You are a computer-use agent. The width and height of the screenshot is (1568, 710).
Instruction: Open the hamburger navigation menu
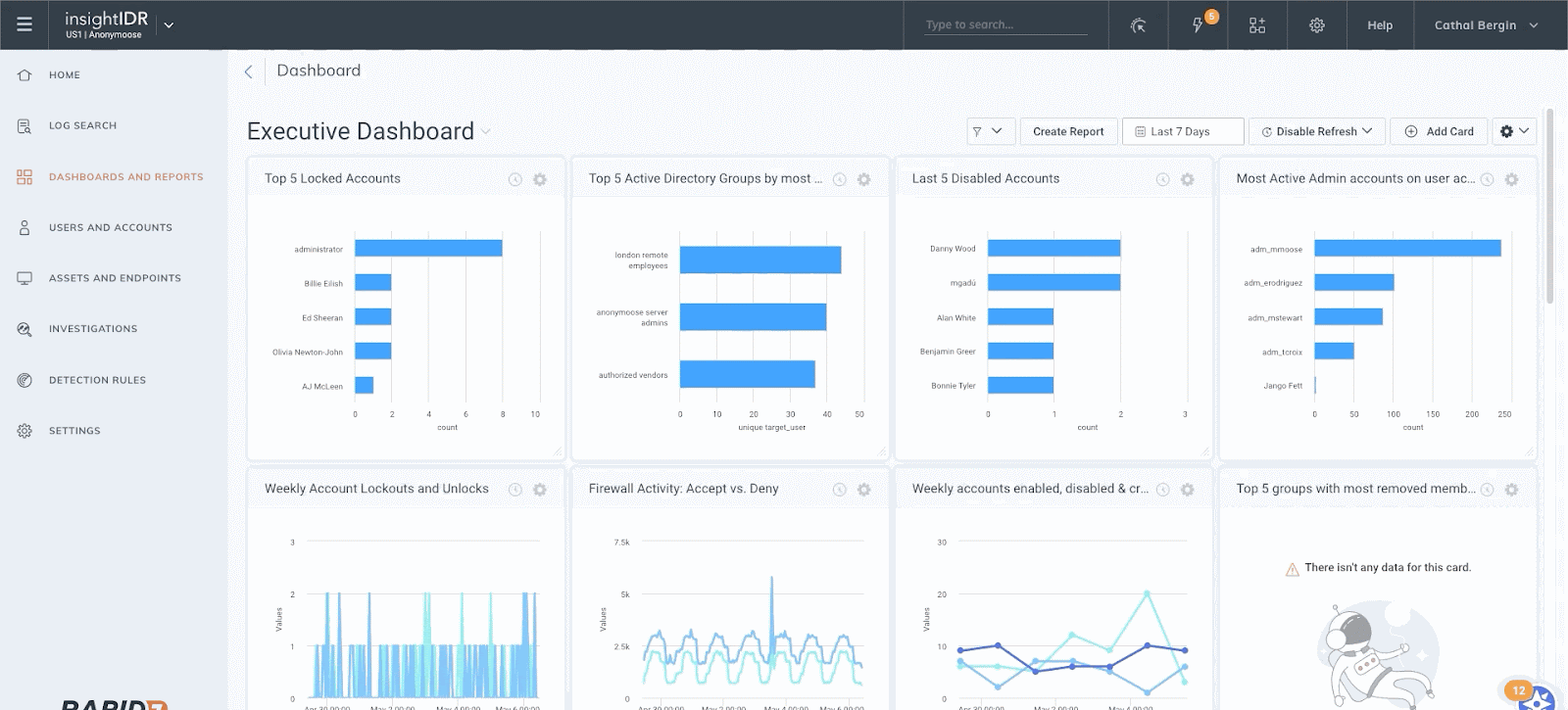[x=24, y=24]
